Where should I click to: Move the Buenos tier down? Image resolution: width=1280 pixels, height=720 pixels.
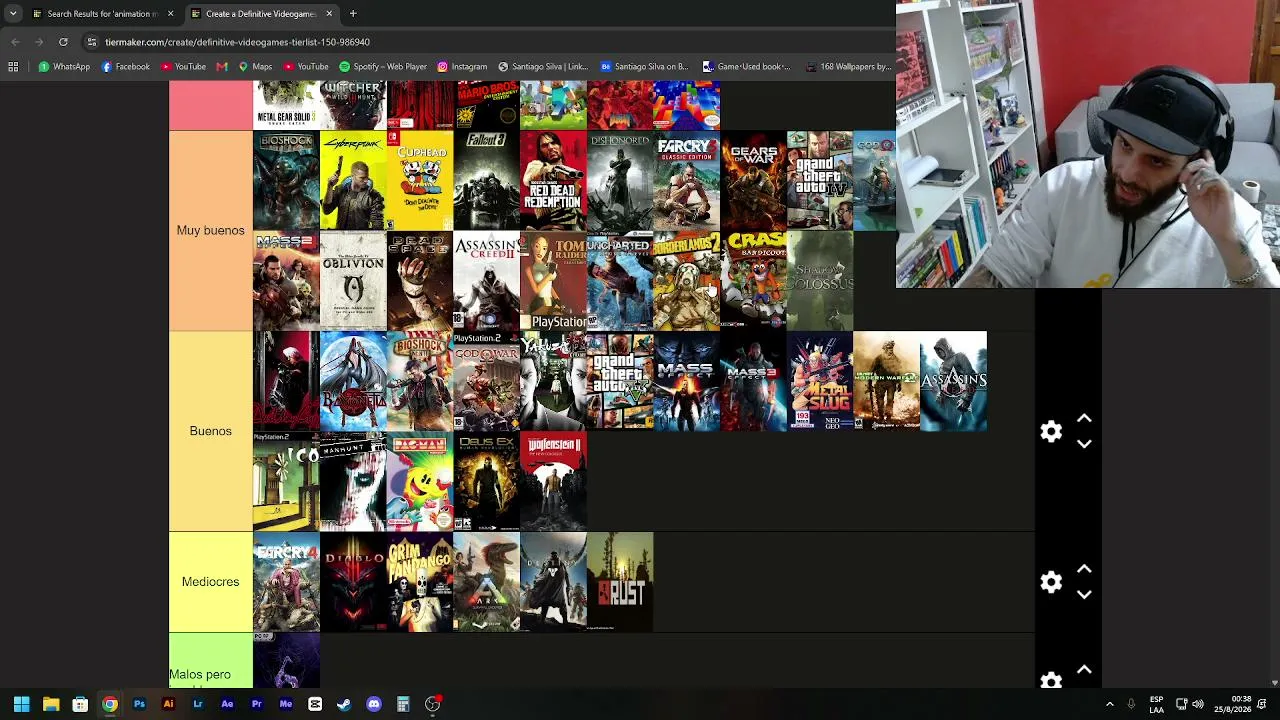pyautogui.click(x=1084, y=444)
